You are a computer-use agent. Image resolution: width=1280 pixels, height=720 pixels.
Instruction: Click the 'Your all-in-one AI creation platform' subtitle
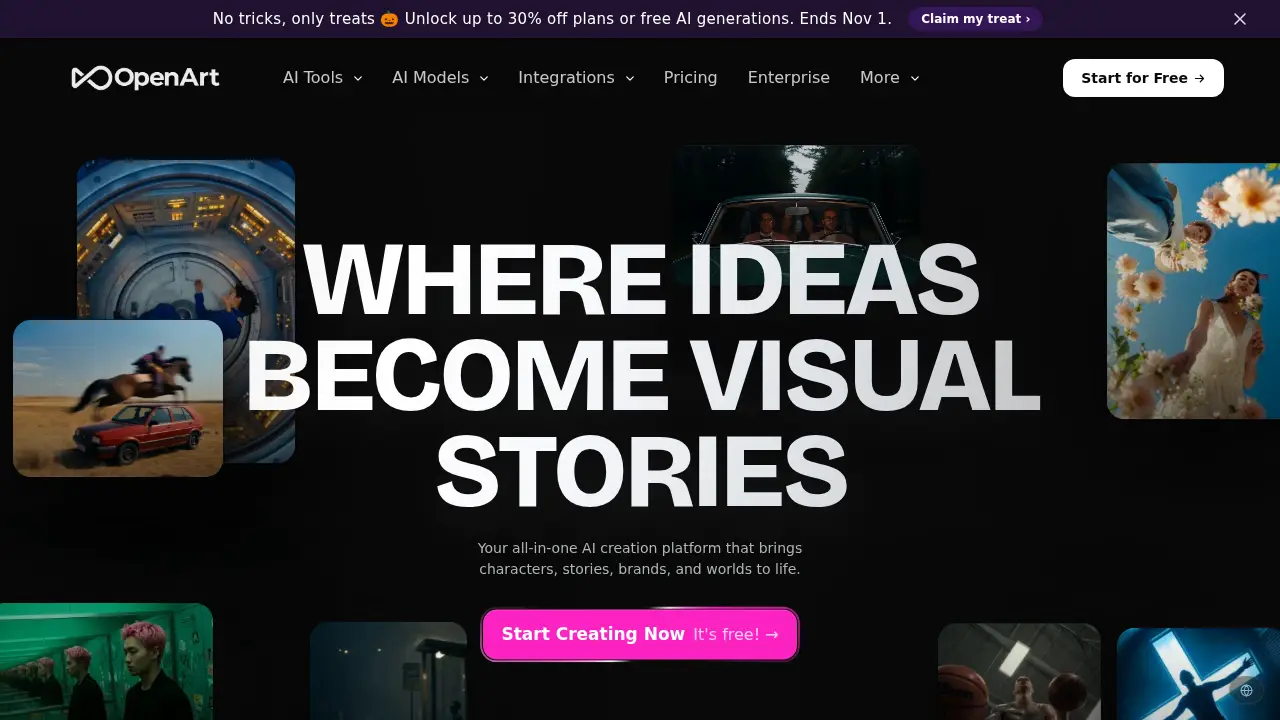640,558
